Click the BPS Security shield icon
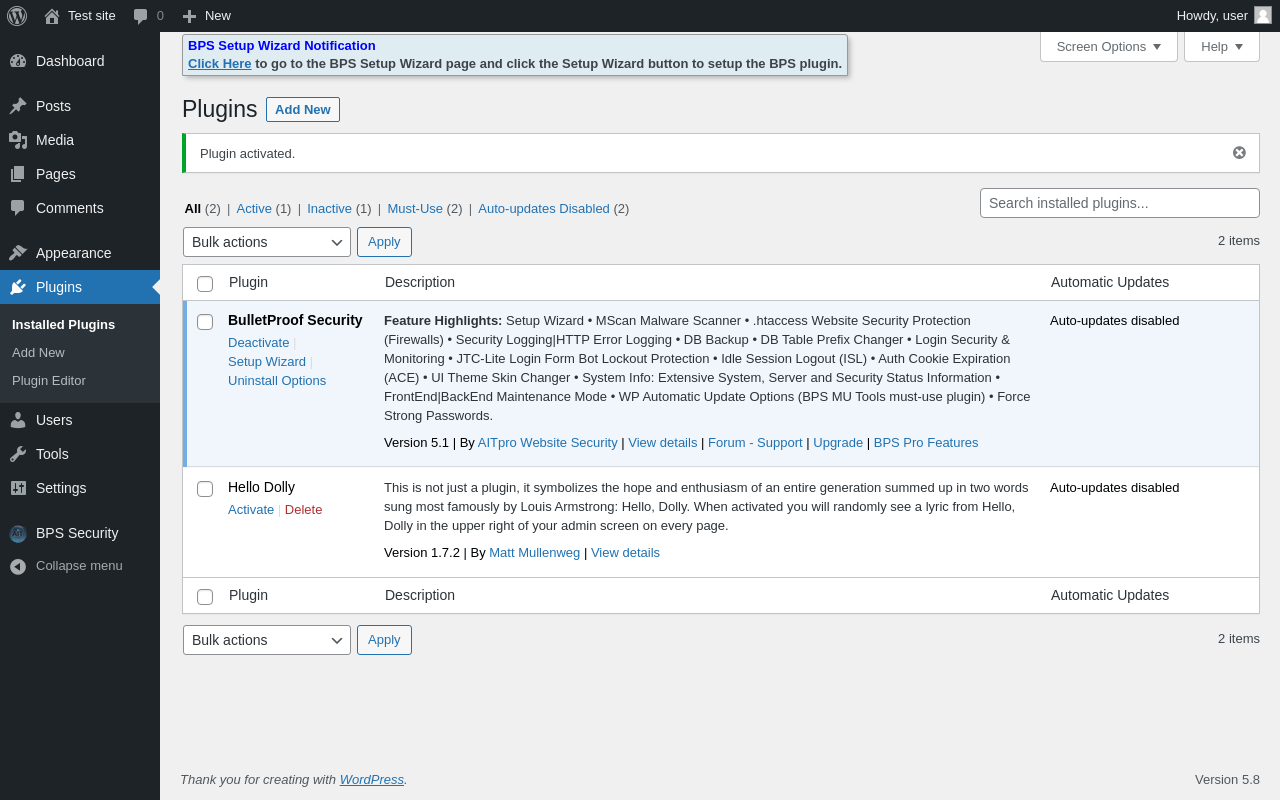This screenshot has width=1280, height=800. 18,534
